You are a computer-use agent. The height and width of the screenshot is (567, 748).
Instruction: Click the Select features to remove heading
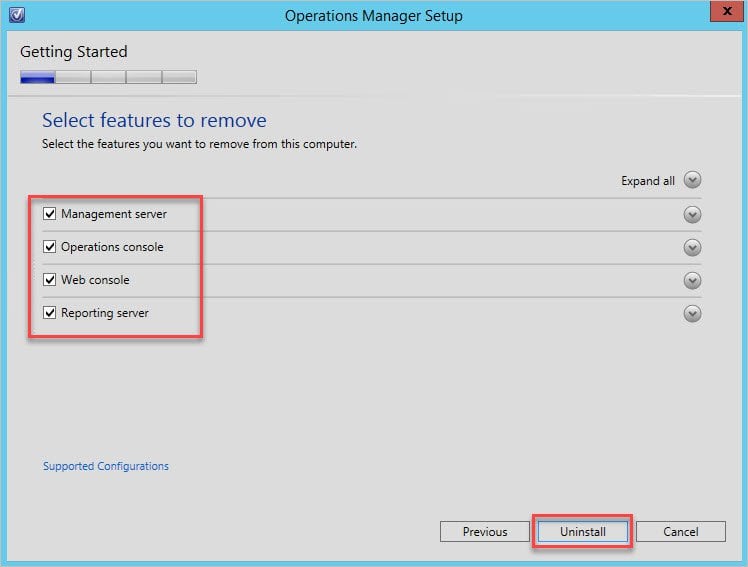(x=154, y=120)
